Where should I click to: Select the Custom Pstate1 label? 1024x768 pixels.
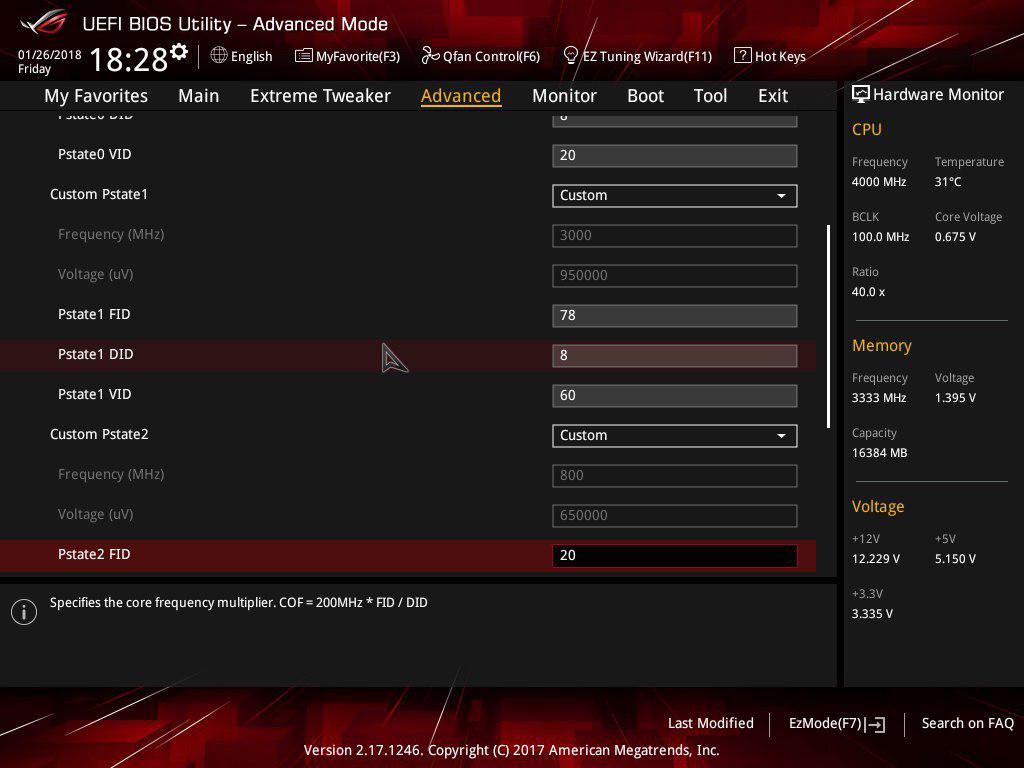coord(99,195)
